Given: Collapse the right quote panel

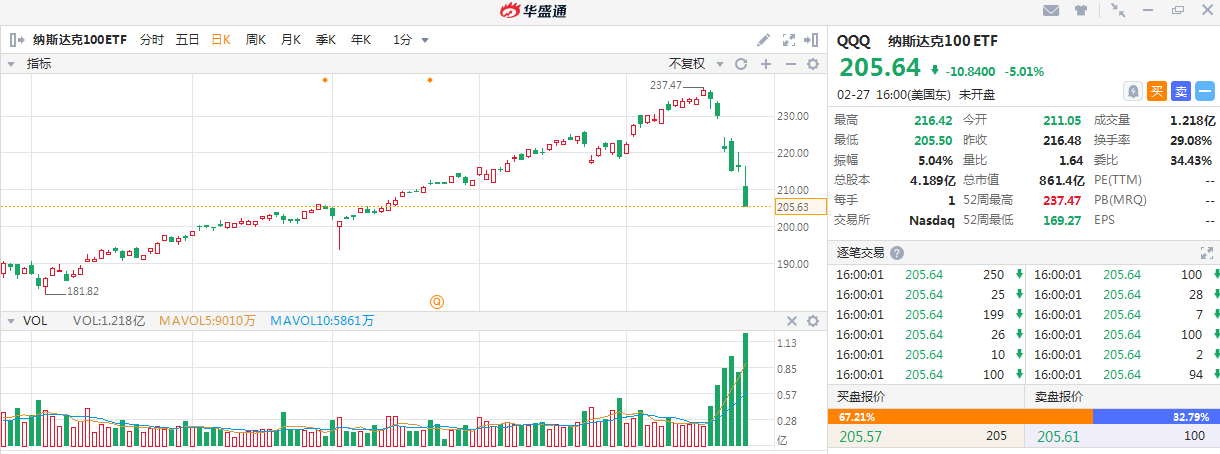Looking at the screenshot, I should [813, 40].
